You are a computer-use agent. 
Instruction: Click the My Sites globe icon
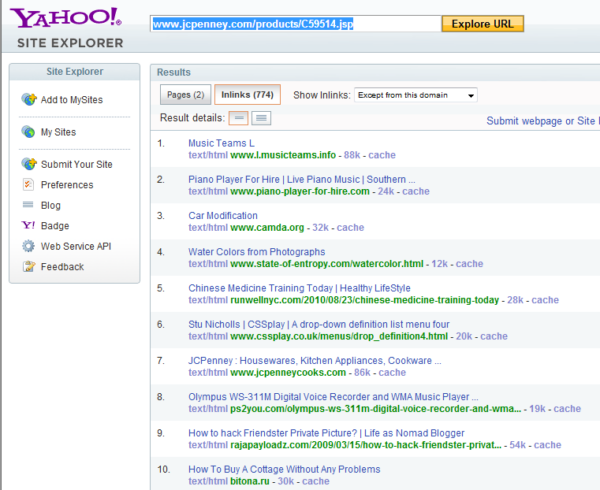(29, 132)
